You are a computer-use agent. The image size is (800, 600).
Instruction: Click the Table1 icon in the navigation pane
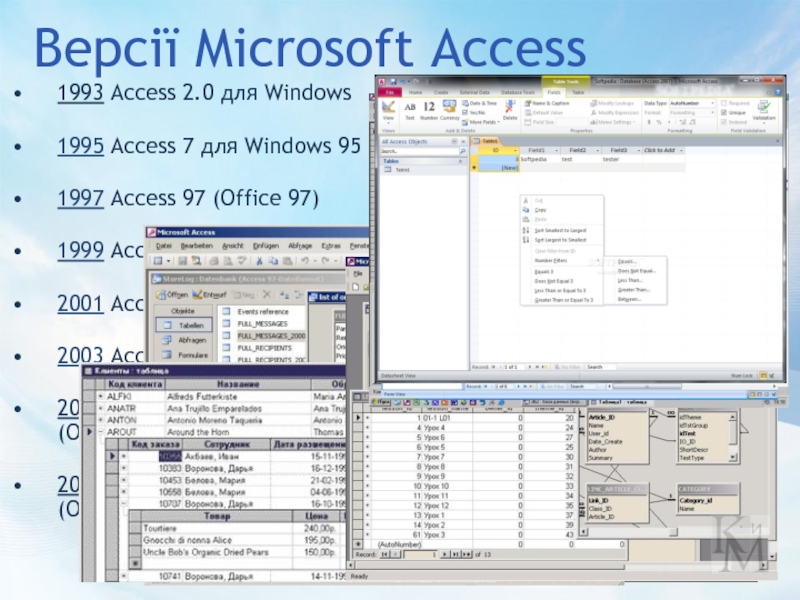[388, 170]
